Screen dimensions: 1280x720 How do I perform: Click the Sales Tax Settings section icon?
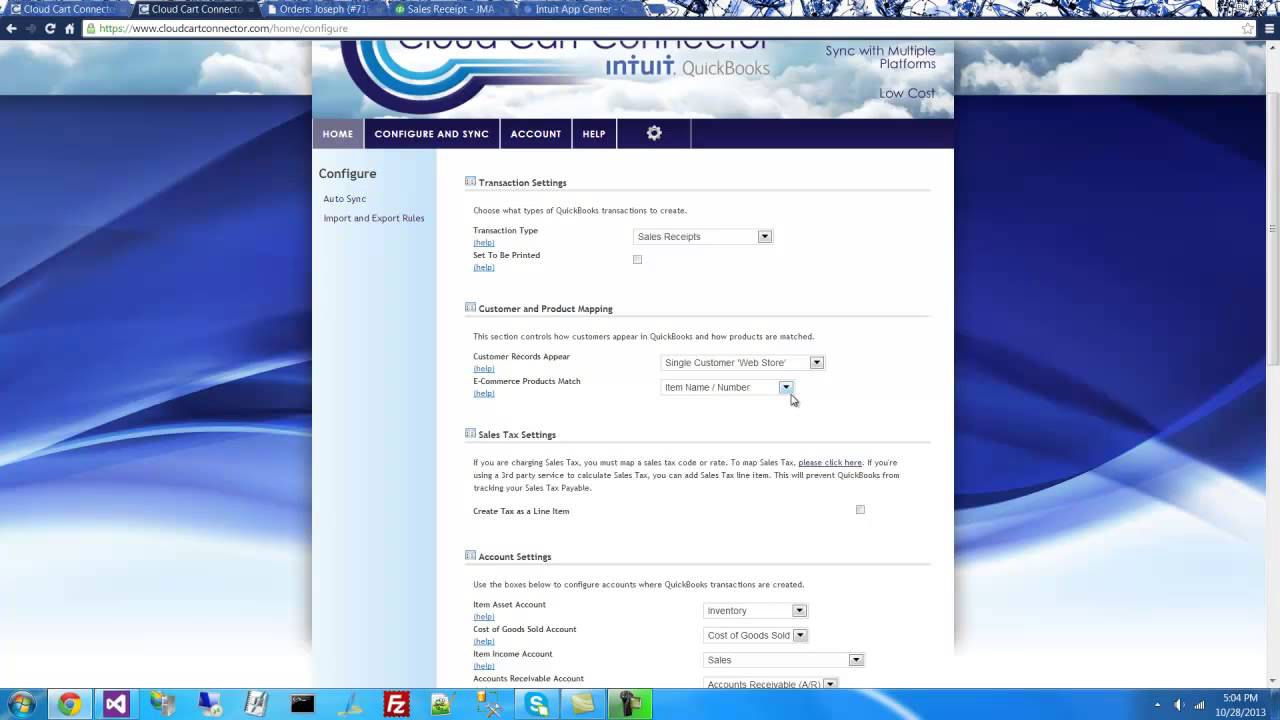tap(470, 434)
